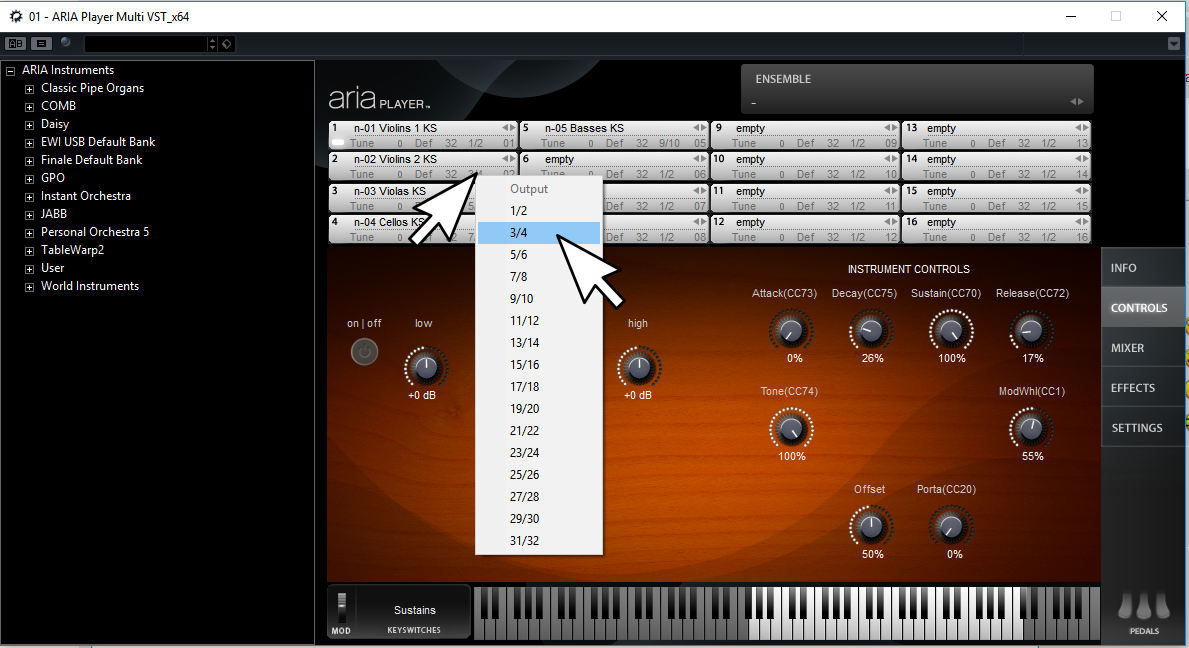The image size is (1189, 648).
Task: Click the 9/10 output value in slot 5
Action: tap(669, 143)
